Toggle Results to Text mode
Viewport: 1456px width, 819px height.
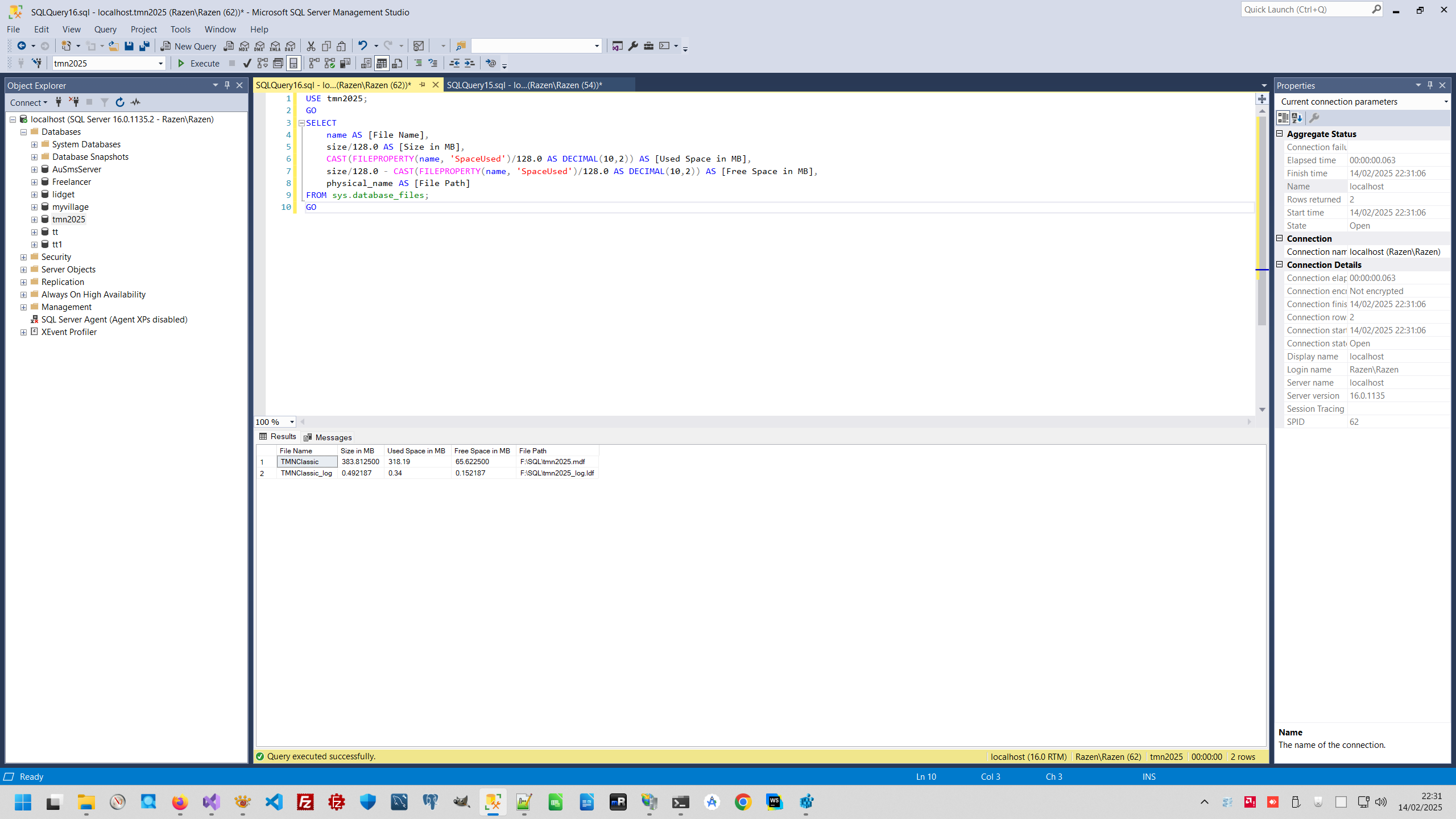pyautogui.click(x=366, y=63)
